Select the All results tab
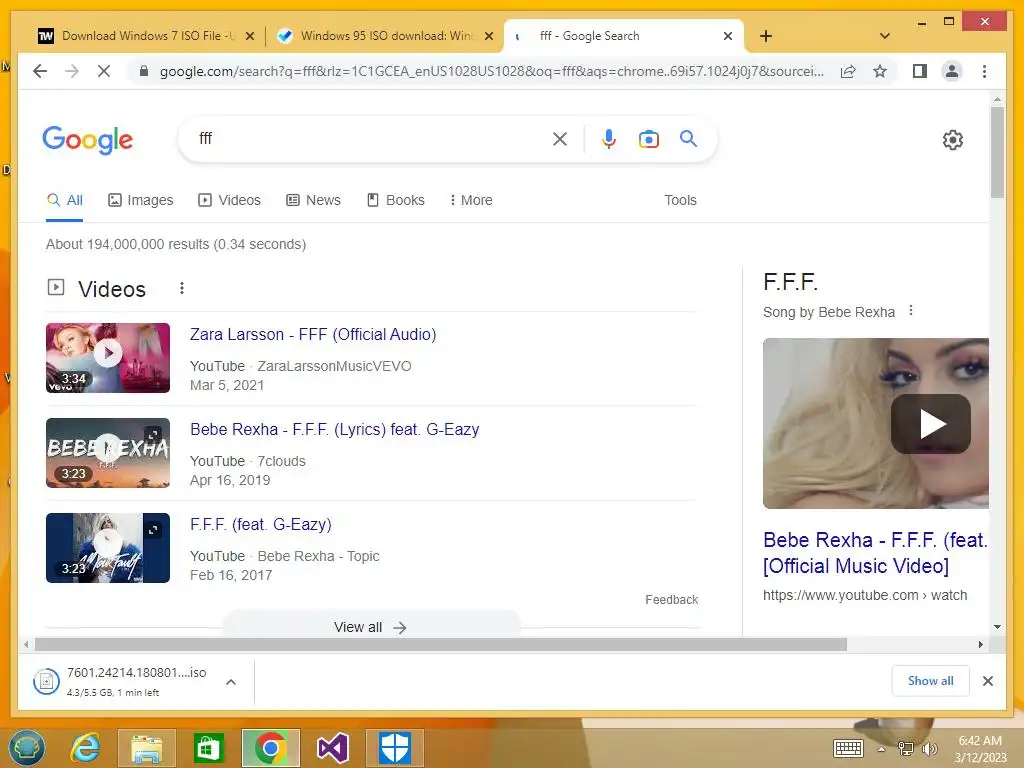 click(65, 200)
